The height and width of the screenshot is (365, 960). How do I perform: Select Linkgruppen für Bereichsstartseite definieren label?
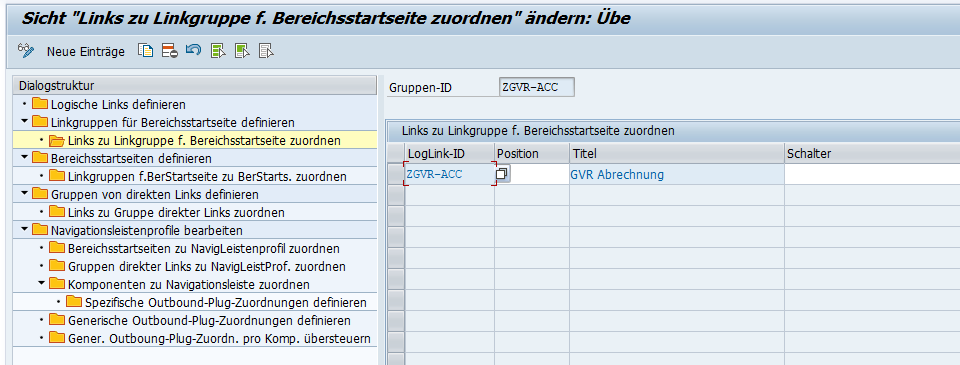[x=173, y=122]
